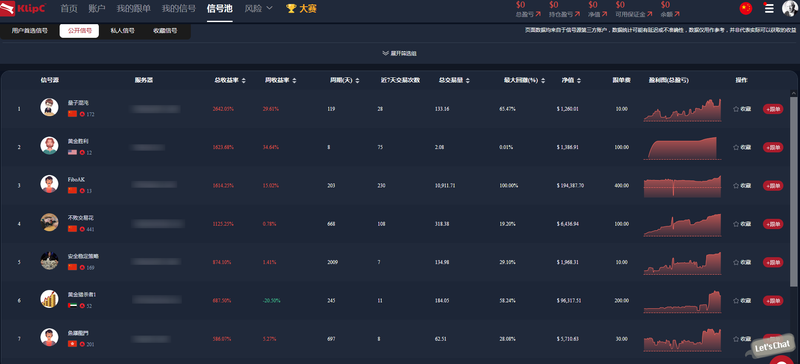
Task: Toggle favorite star for the 687.50% signal
Action: coord(736,301)
